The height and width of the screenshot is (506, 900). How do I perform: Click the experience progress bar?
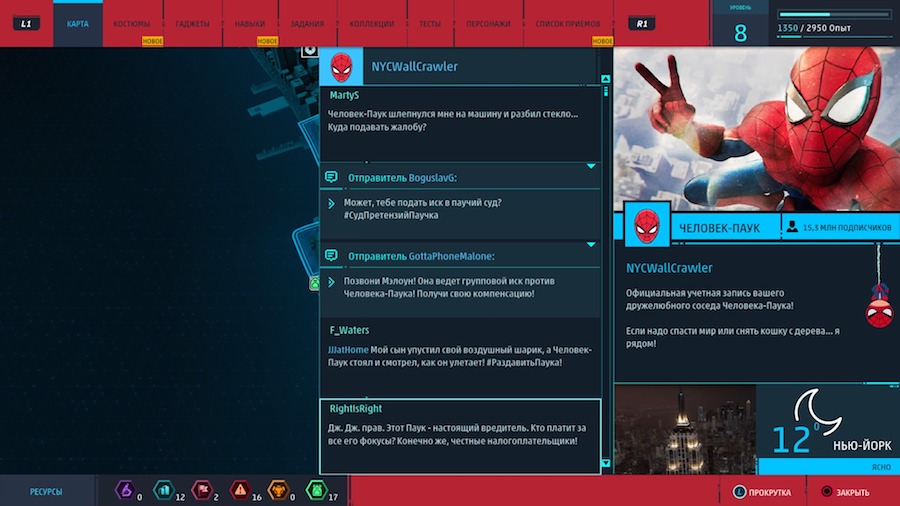(834, 14)
